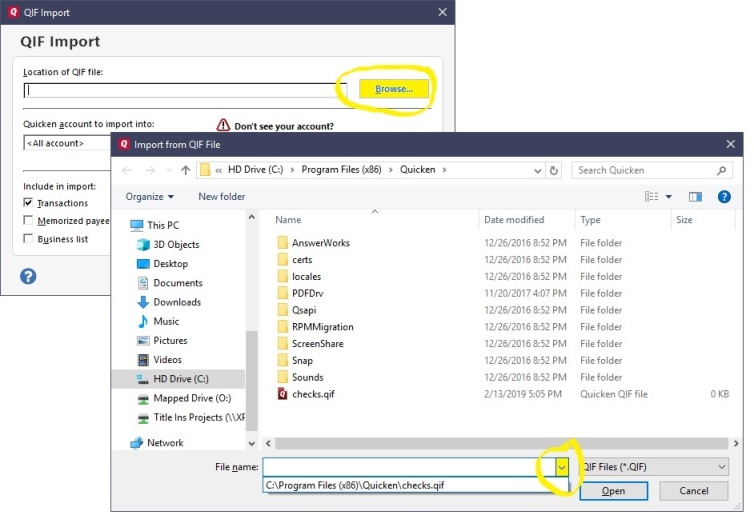Select HD Drive (C:) in navigation pane
The image size is (754, 523).
(178, 379)
